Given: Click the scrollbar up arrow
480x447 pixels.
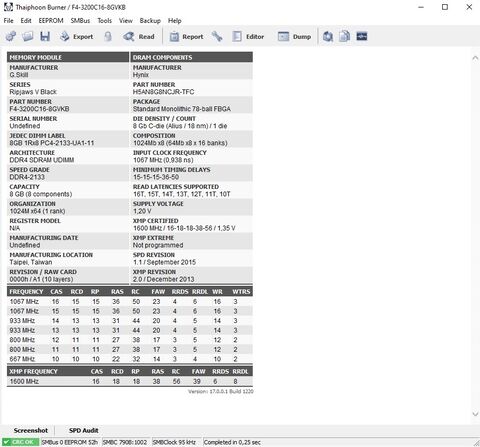Looking at the screenshot, I should (475, 58).
